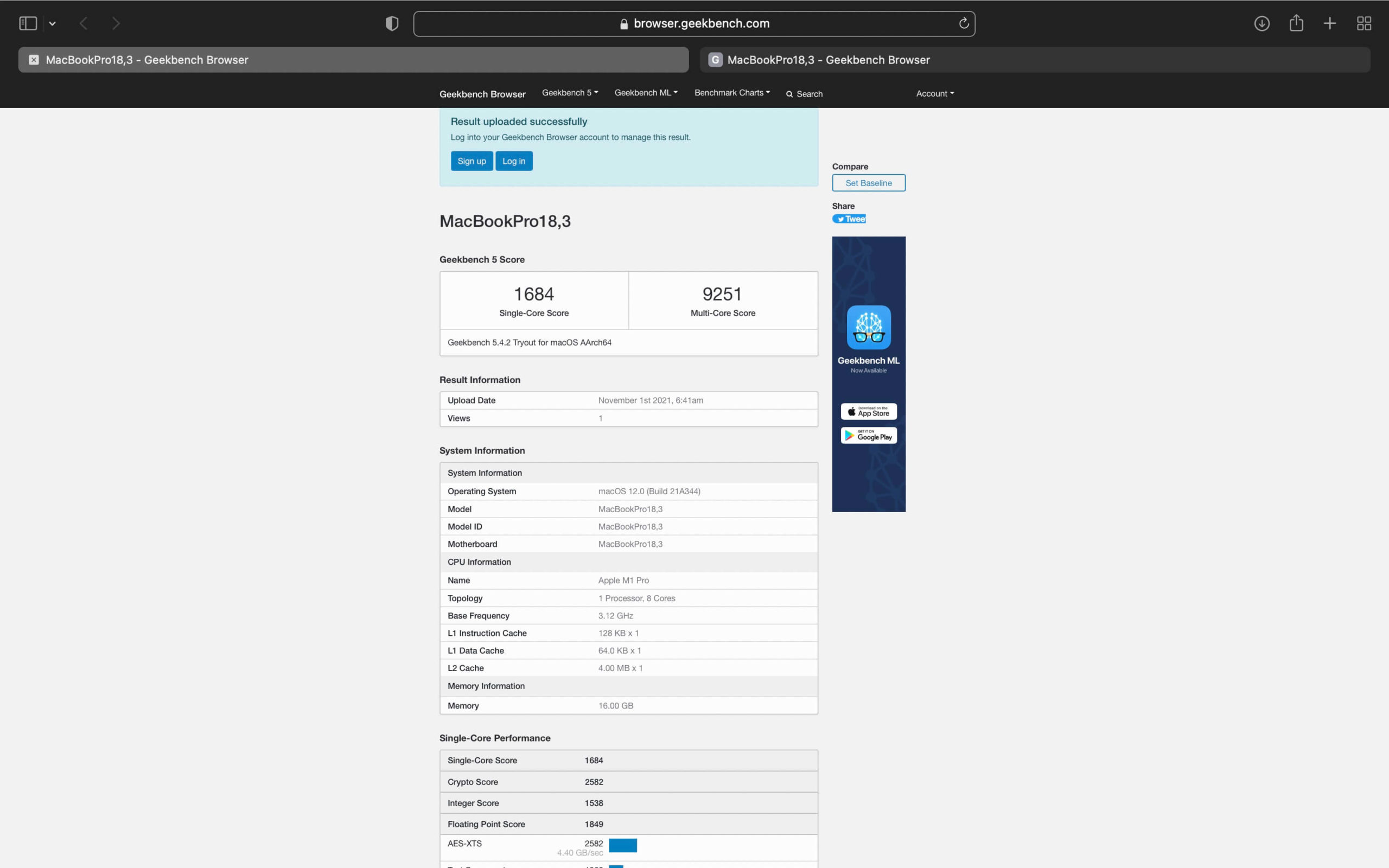Add a new tab with plus icon

click(1330, 23)
